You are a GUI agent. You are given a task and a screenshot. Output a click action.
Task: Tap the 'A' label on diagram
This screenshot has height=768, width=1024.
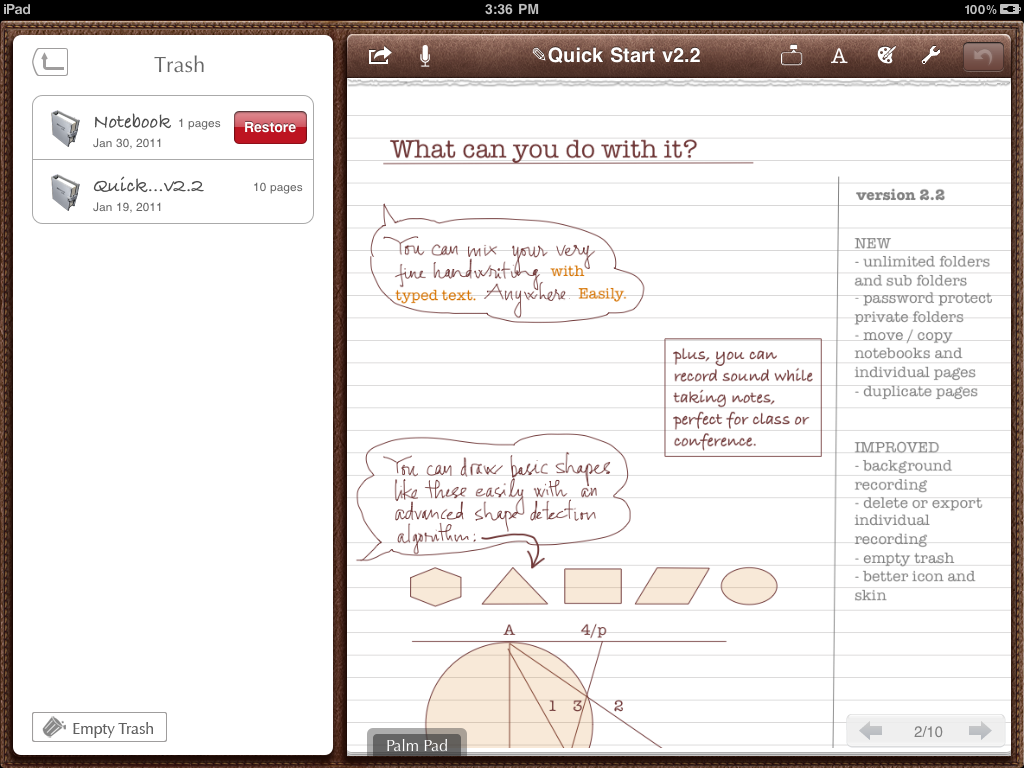coord(509,630)
